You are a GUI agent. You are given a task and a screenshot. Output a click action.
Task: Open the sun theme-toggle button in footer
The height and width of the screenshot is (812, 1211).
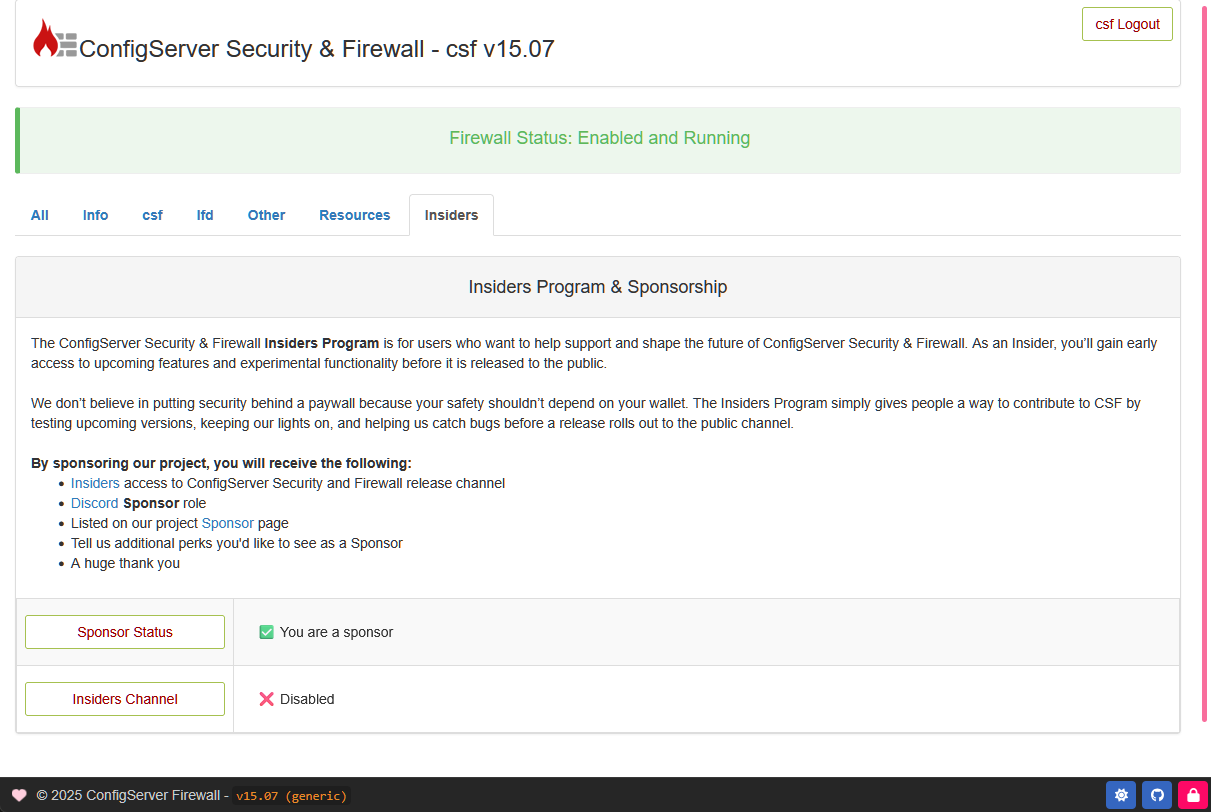[1121, 795]
